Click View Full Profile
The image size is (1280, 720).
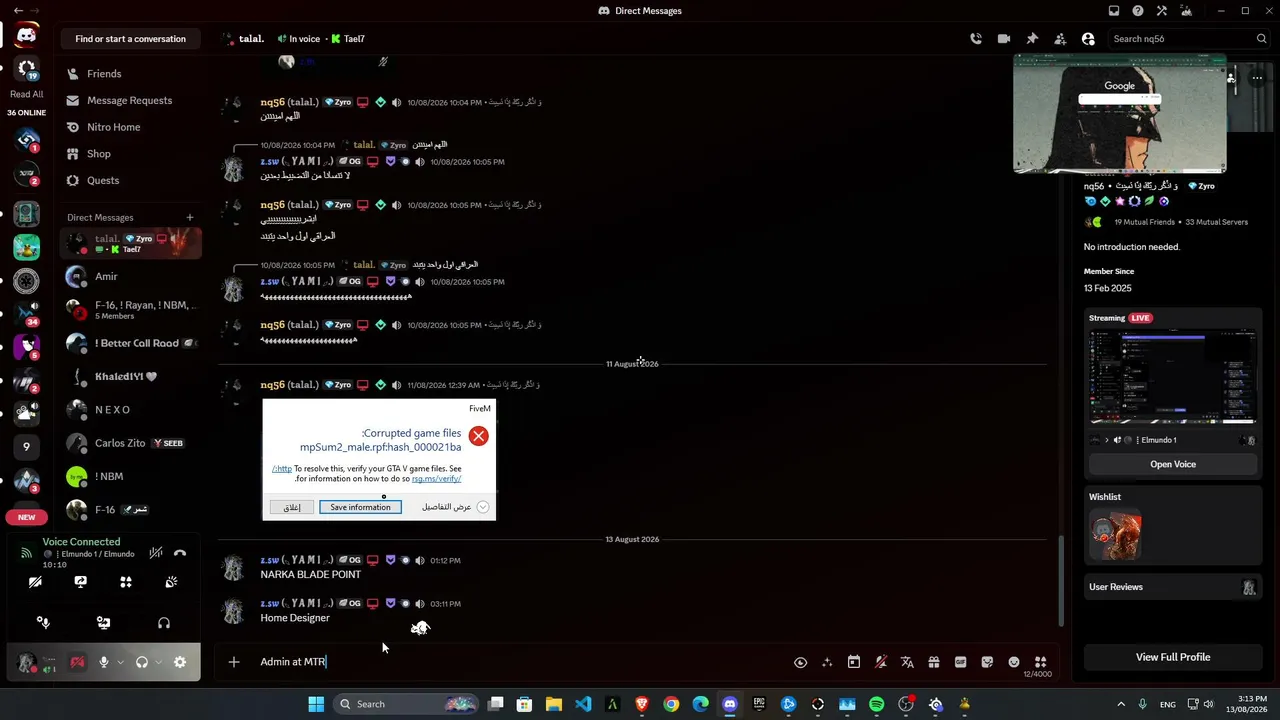click(1173, 657)
